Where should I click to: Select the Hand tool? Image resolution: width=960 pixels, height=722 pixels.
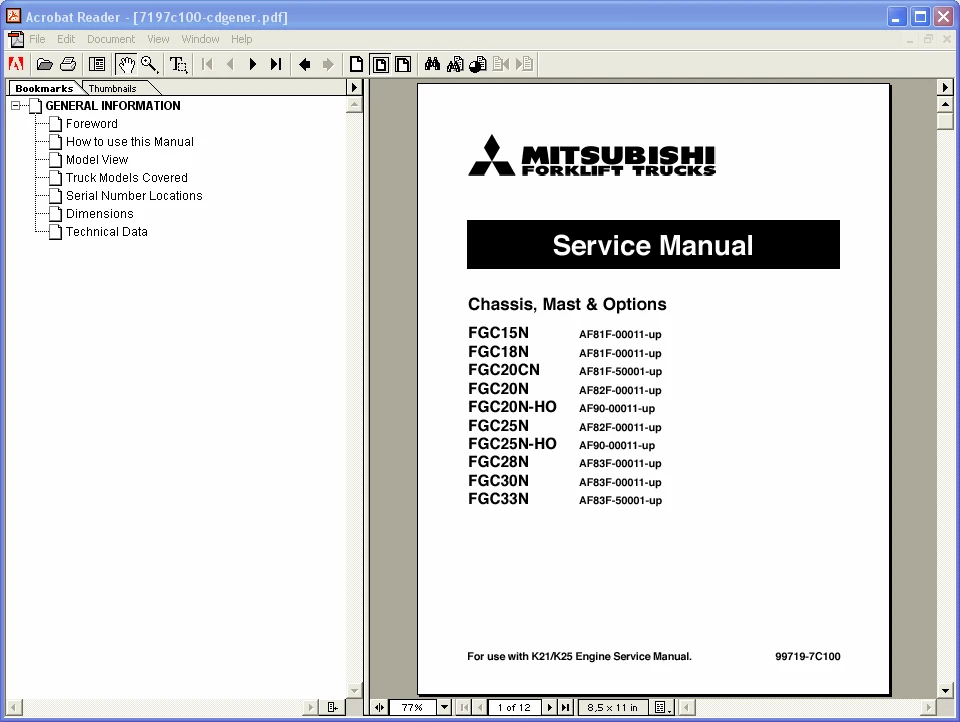tap(126, 64)
